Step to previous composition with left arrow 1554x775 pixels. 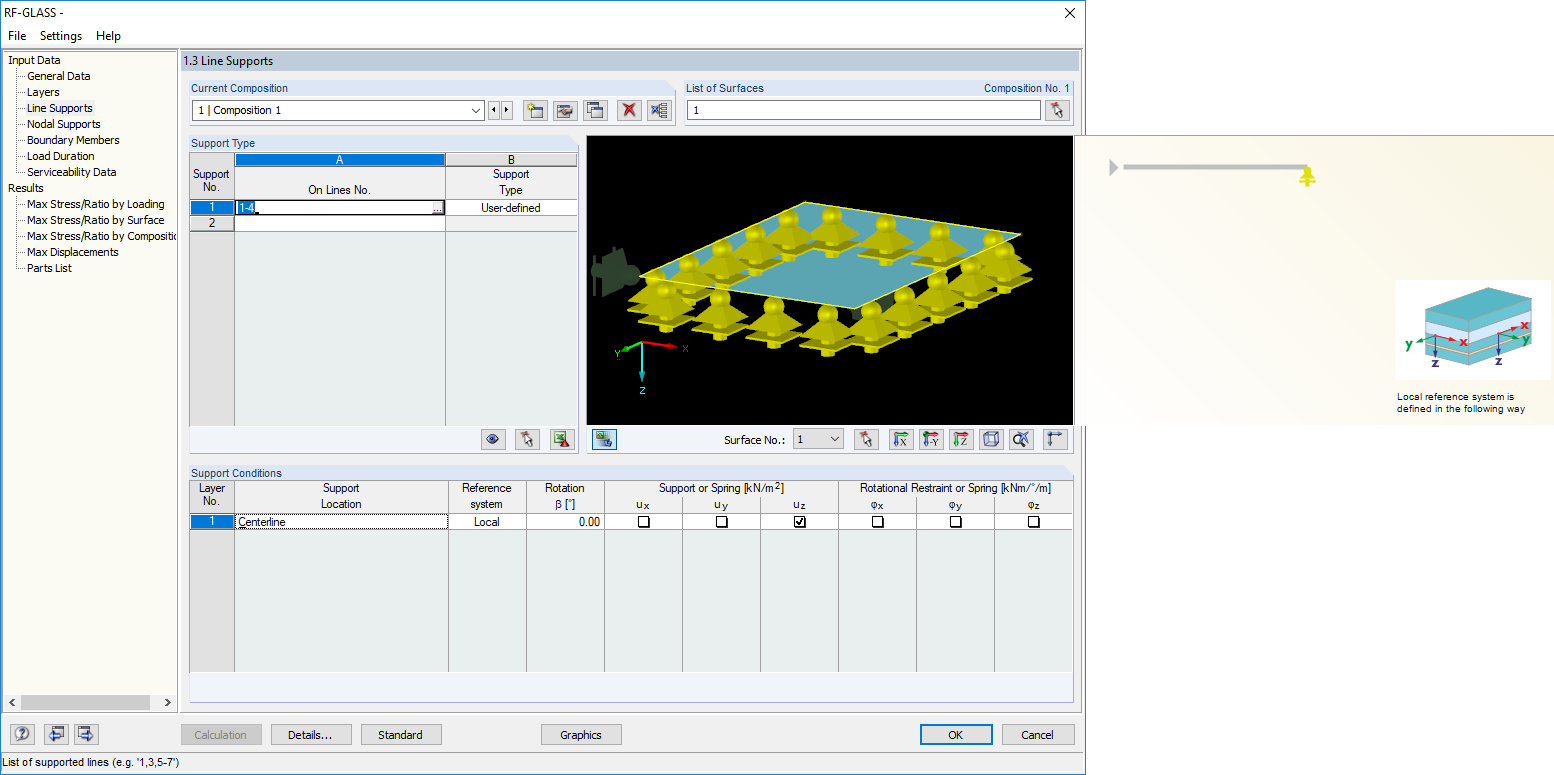(493, 110)
